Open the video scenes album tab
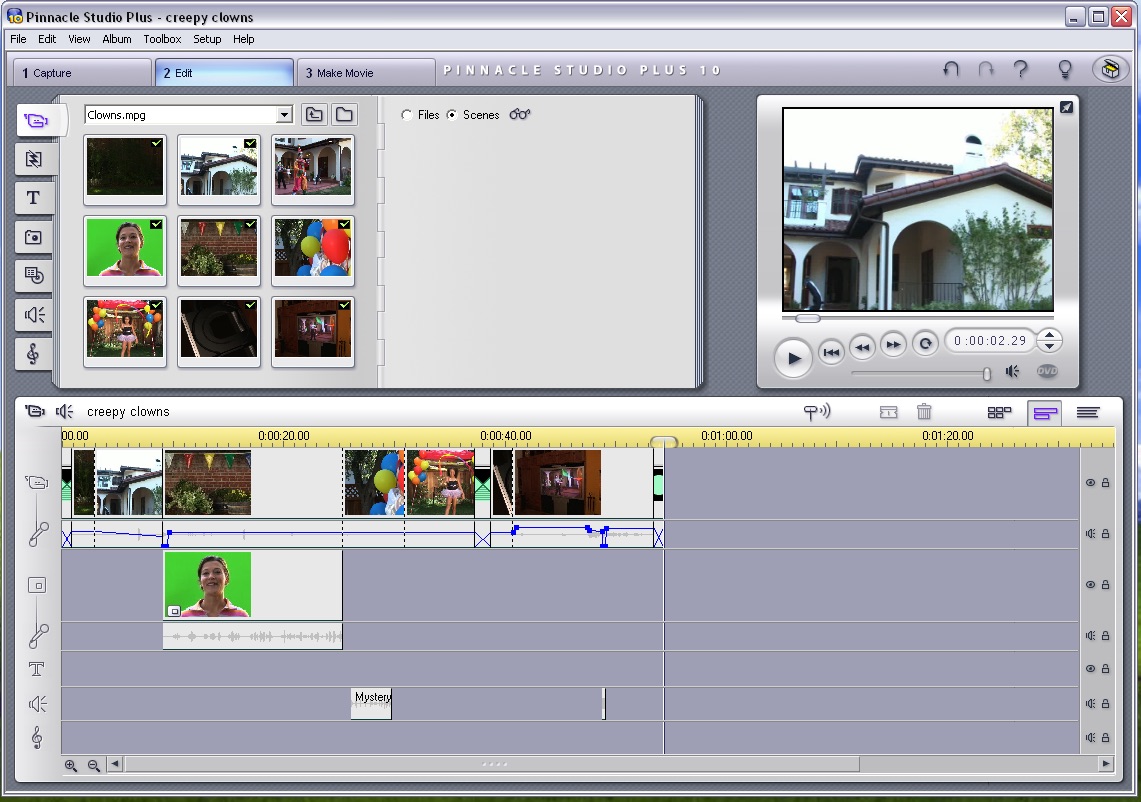This screenshot has height=802, width=1141. (35, 121)
